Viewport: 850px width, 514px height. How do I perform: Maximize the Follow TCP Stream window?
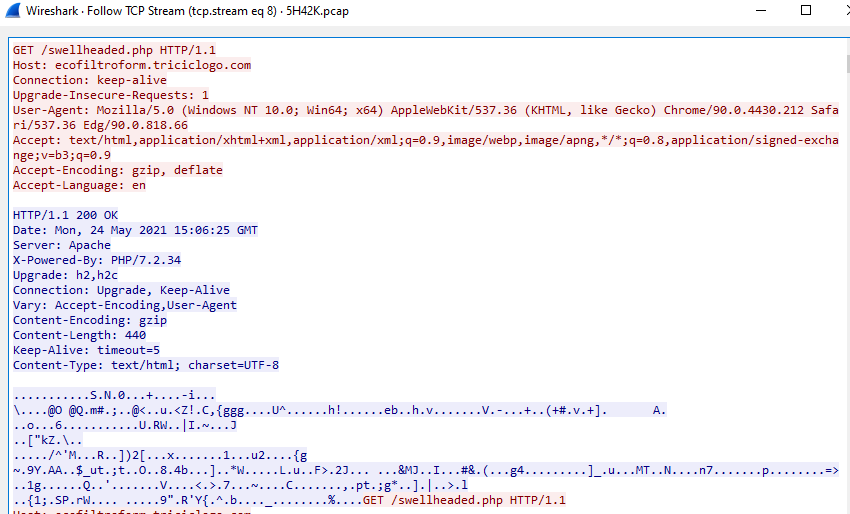(x=806, y=10)
